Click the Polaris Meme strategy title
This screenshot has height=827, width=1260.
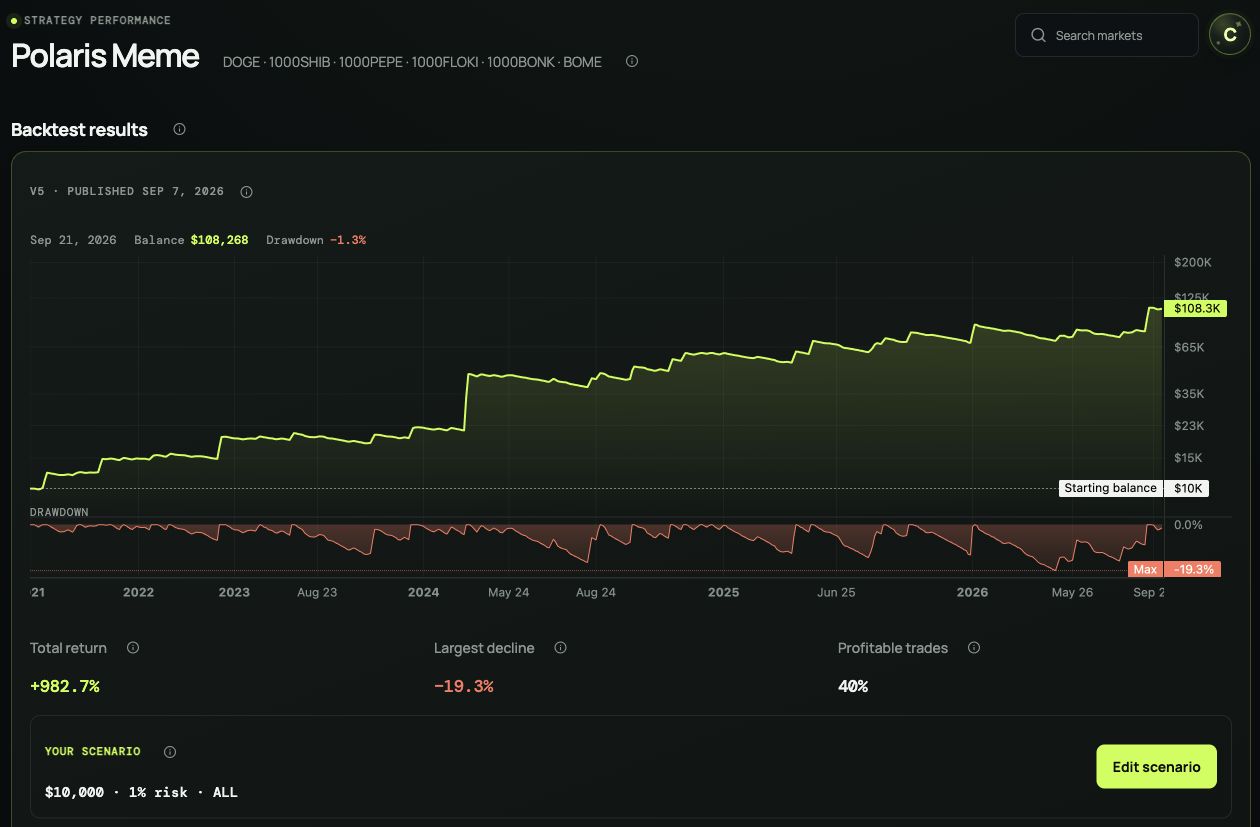click(x=105, y=56)
